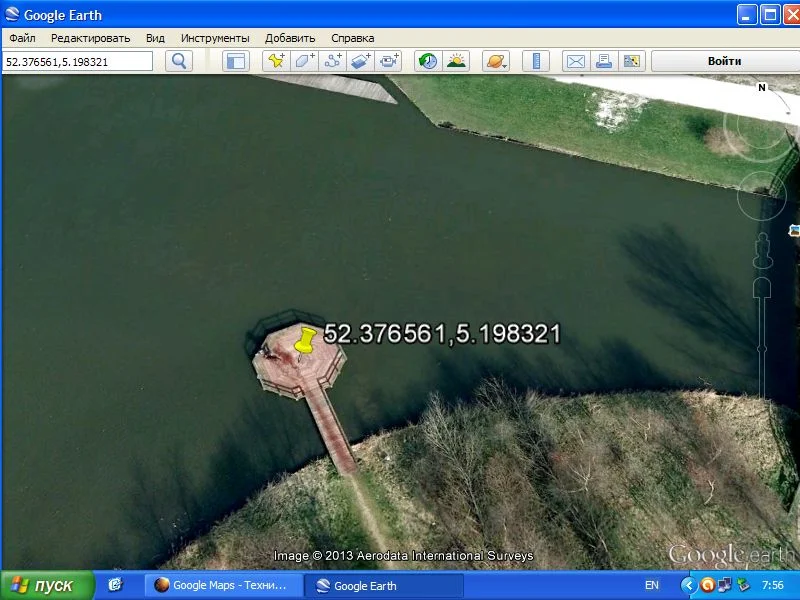
Task: Click the yellow pushpin placemark on map
Action: (305, 340)
